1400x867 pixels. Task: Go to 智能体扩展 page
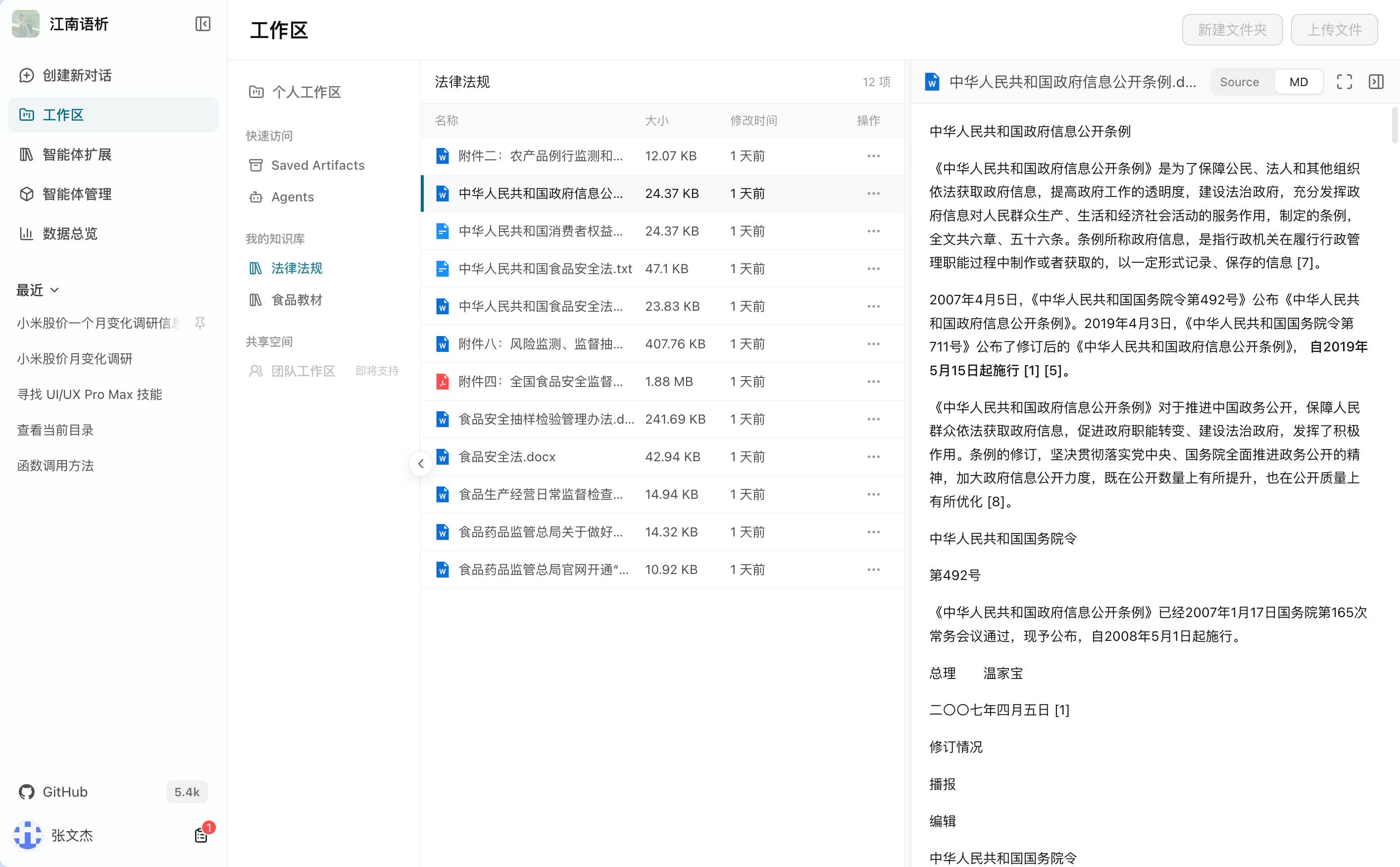pos(113,154)
